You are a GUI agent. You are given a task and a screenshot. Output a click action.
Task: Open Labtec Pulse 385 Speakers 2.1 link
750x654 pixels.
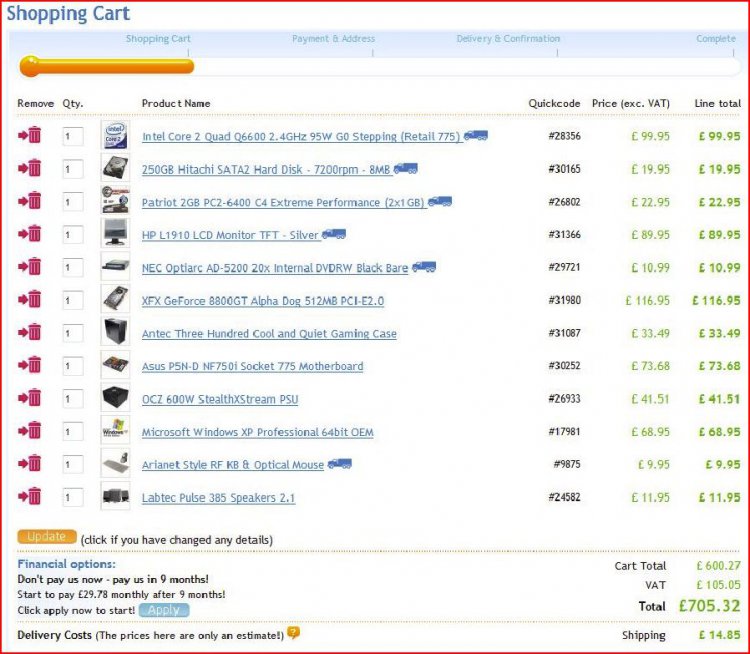pos(218,498)
